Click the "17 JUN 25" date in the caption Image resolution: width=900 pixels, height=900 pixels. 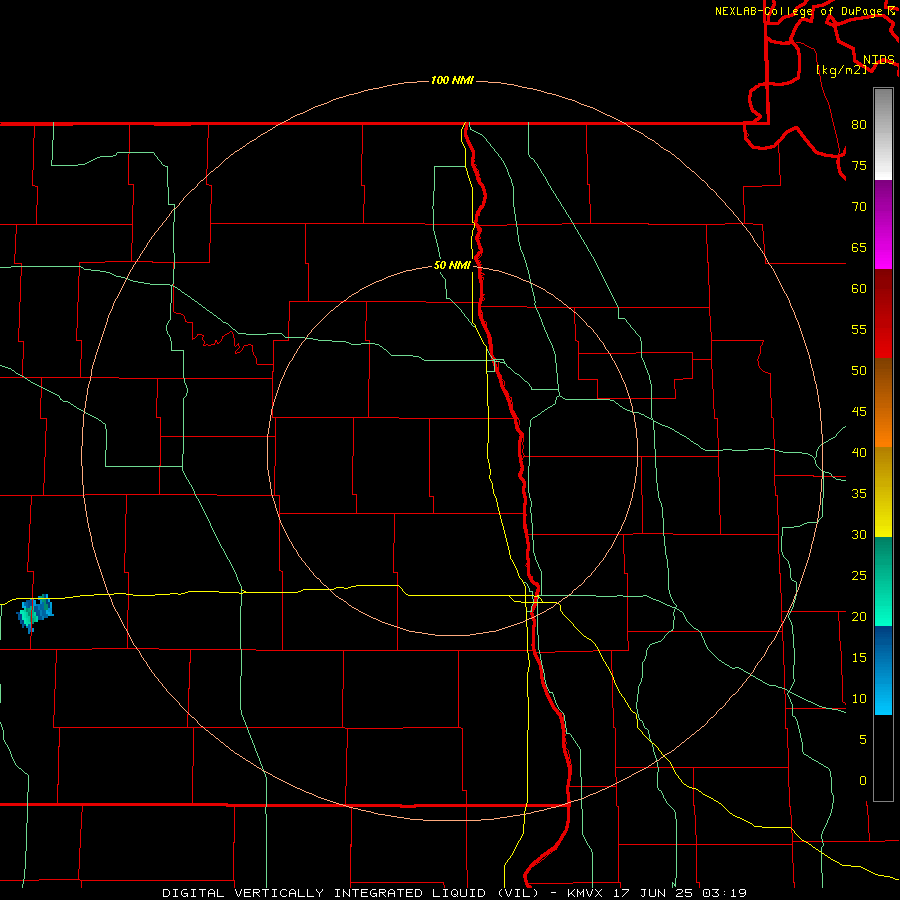(x=654, y=893)
